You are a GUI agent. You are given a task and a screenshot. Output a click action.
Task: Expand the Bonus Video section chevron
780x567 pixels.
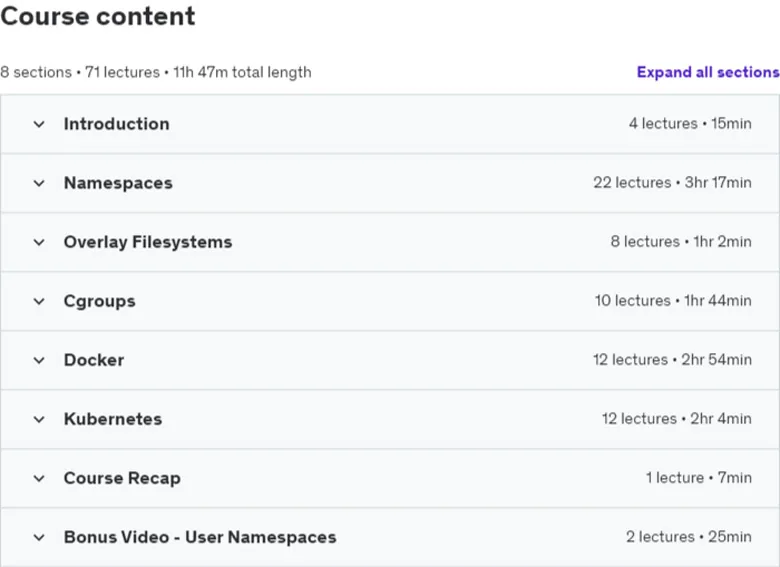[39, 537]
